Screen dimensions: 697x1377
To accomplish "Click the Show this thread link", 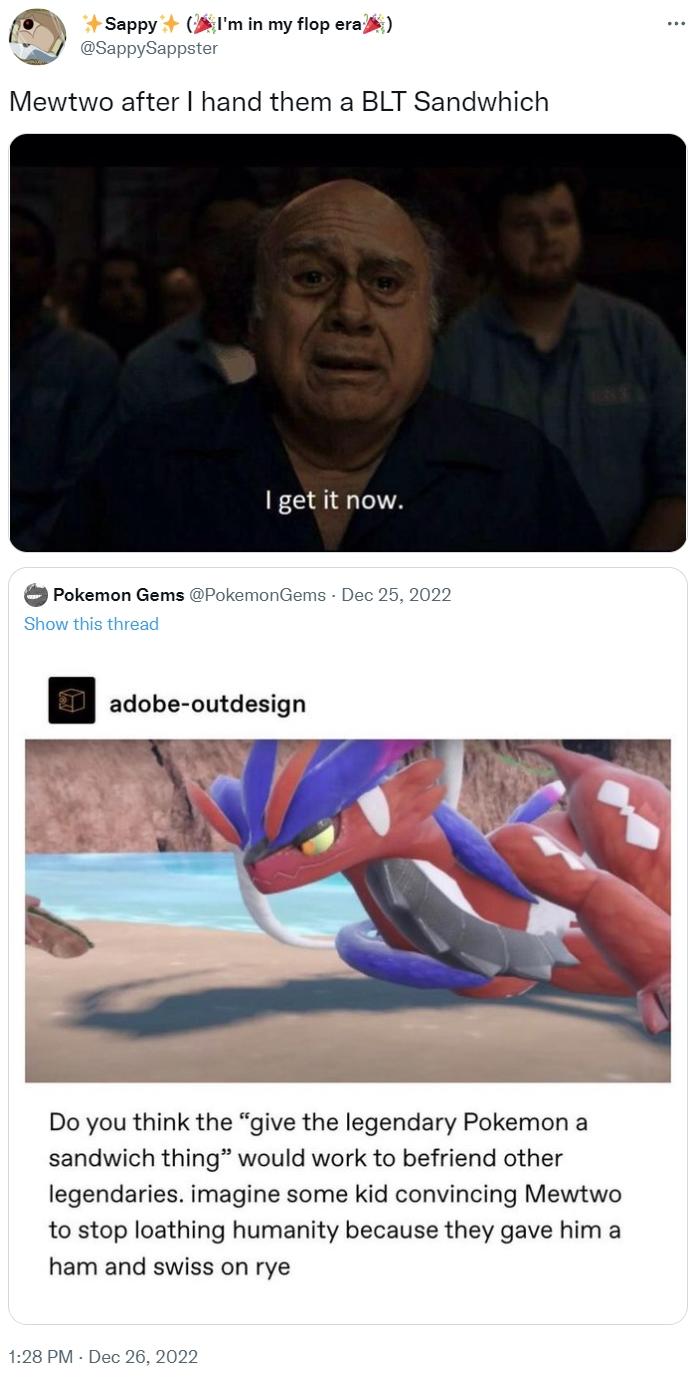I will pos(91,624).
